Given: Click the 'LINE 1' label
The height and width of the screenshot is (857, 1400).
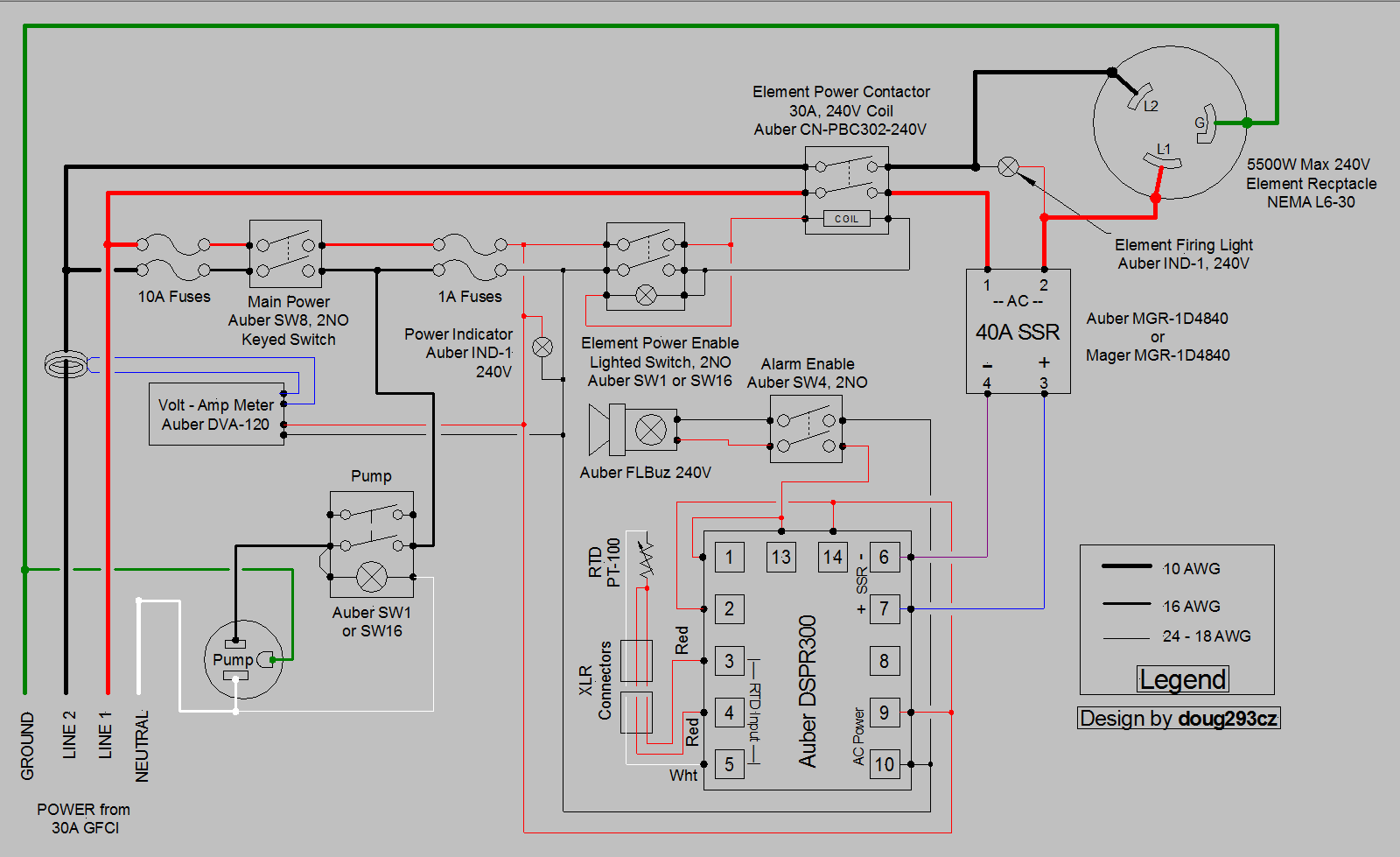Looking at the screenshot, I should coord(105,734).
